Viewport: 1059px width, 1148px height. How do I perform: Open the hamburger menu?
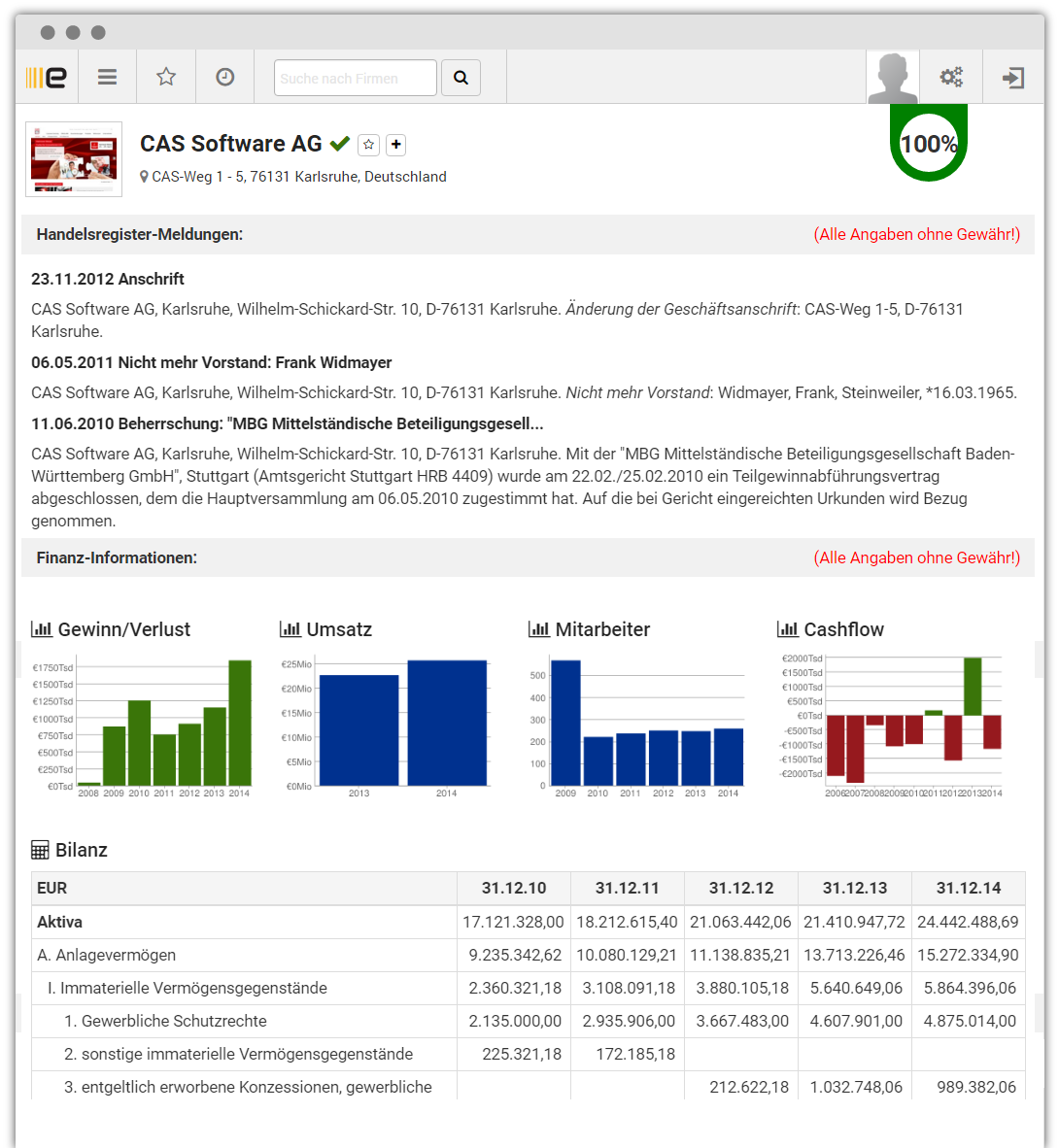click(107, 78)
